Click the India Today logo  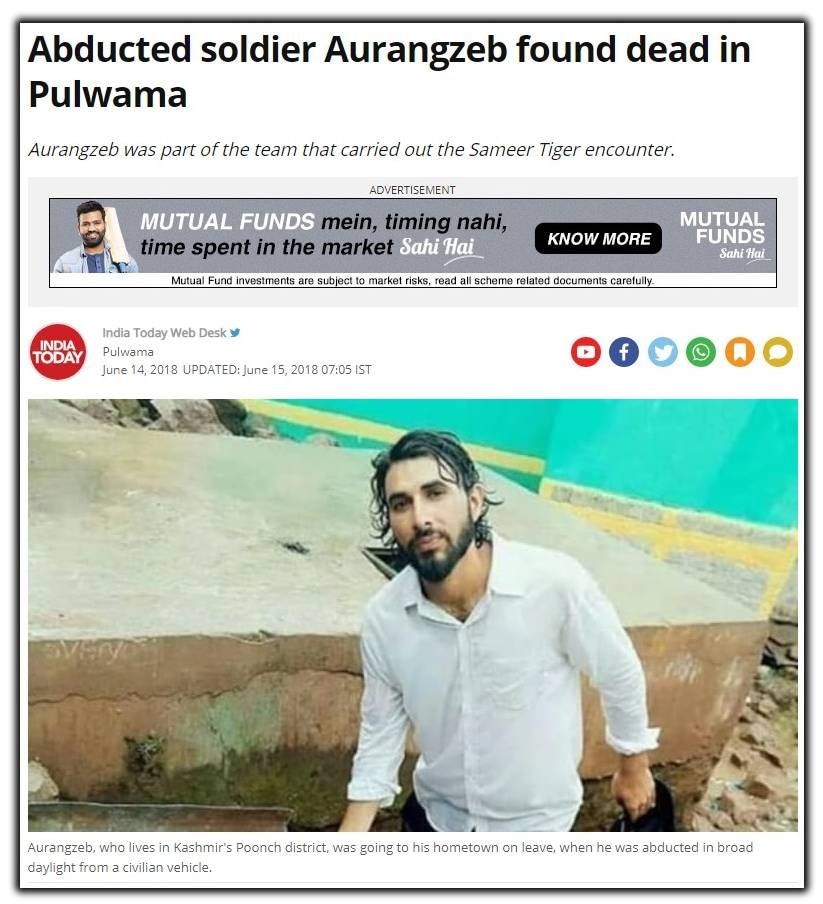(x=58, y=352)
